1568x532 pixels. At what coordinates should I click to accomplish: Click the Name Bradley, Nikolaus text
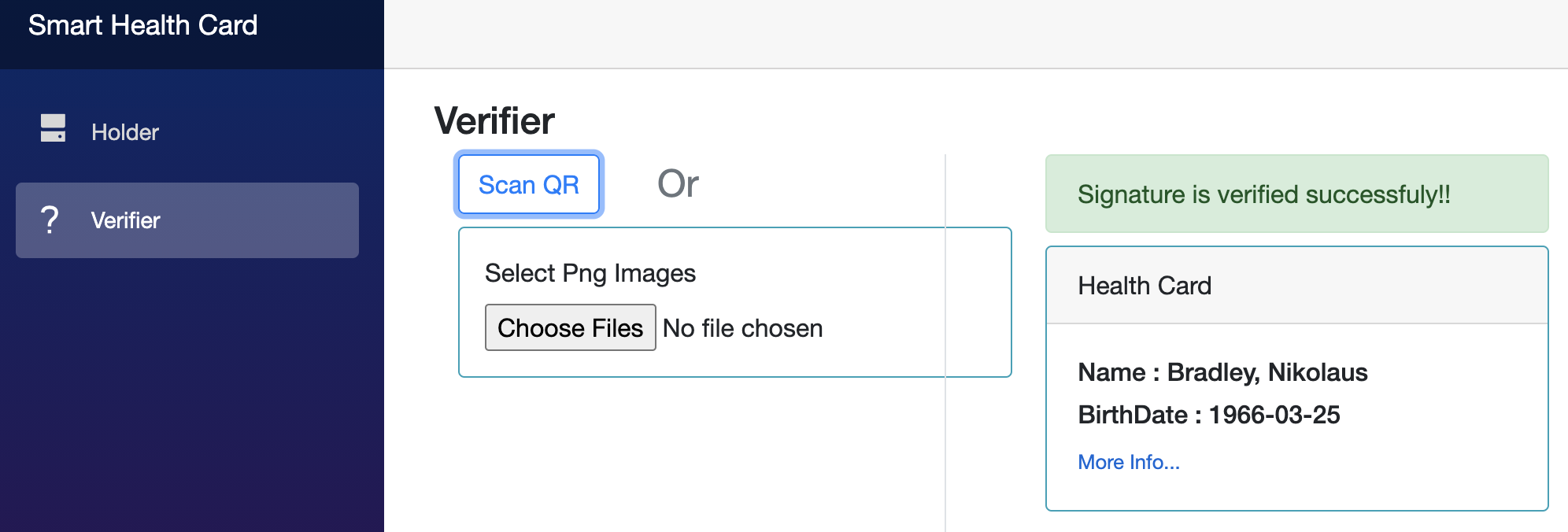1222,372
